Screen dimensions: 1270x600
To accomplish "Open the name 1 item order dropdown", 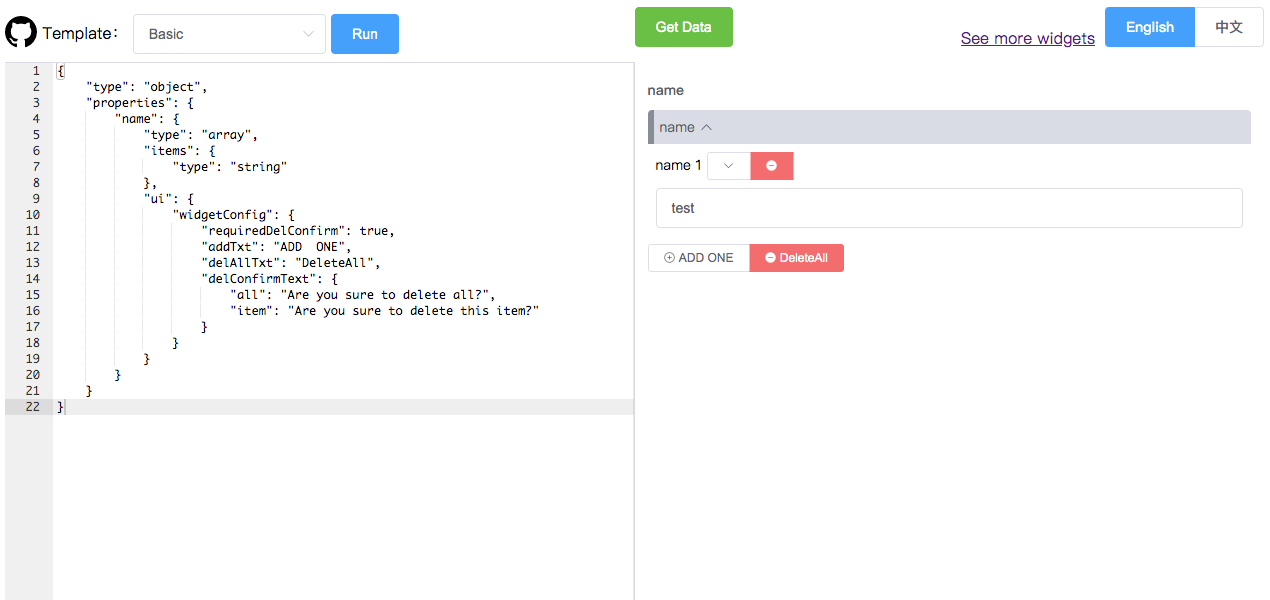I will [x=729, y=166].
